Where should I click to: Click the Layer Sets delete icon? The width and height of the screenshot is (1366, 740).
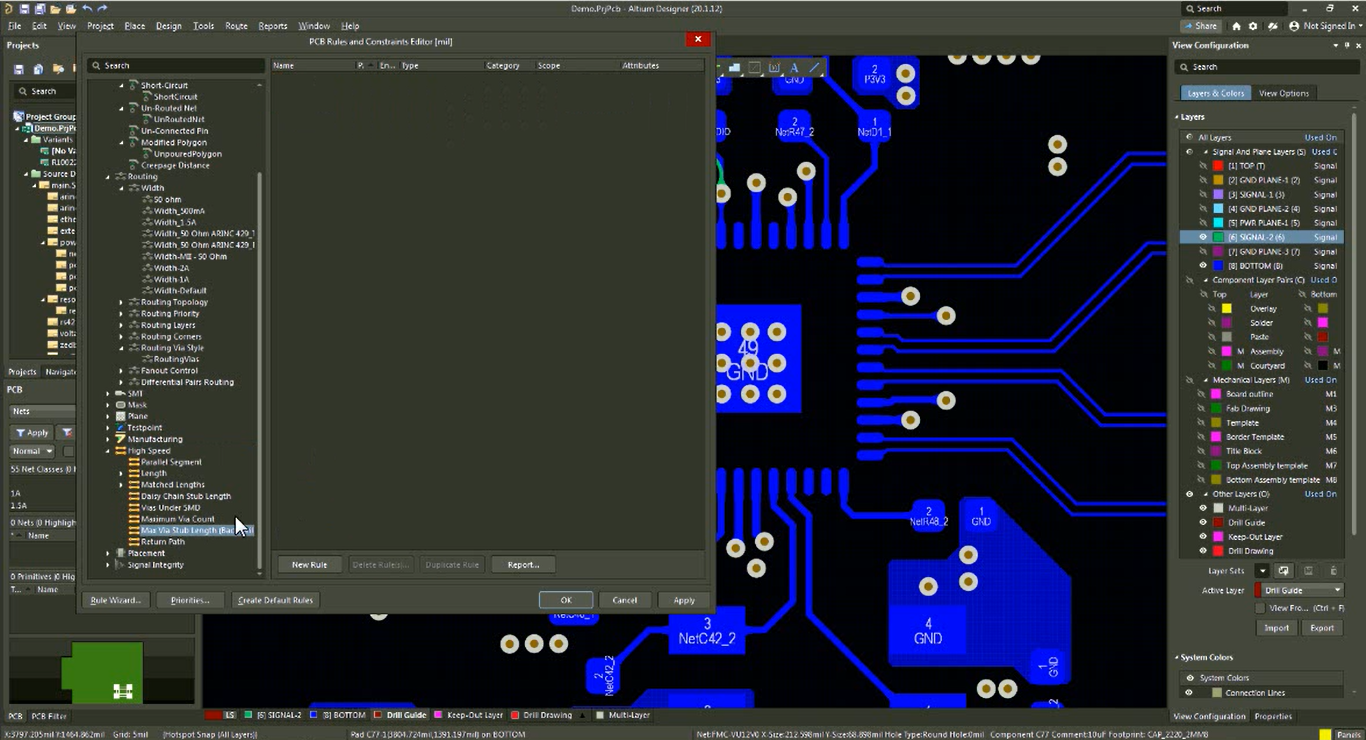(1333, 571)
